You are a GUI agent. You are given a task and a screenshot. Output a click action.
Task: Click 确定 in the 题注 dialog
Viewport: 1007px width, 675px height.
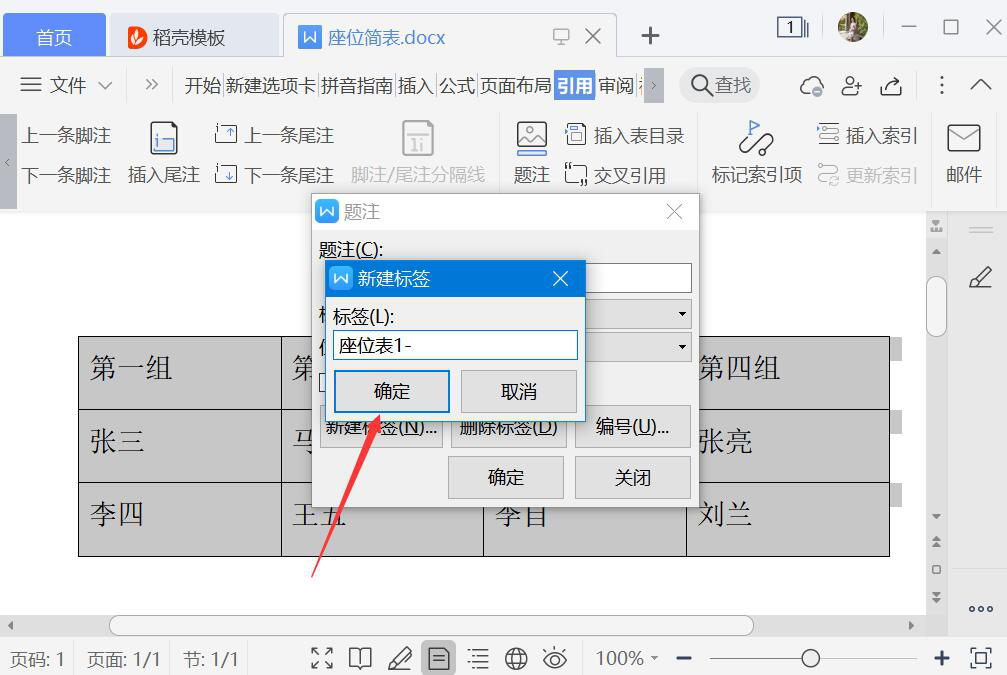[x=505, y=477]
